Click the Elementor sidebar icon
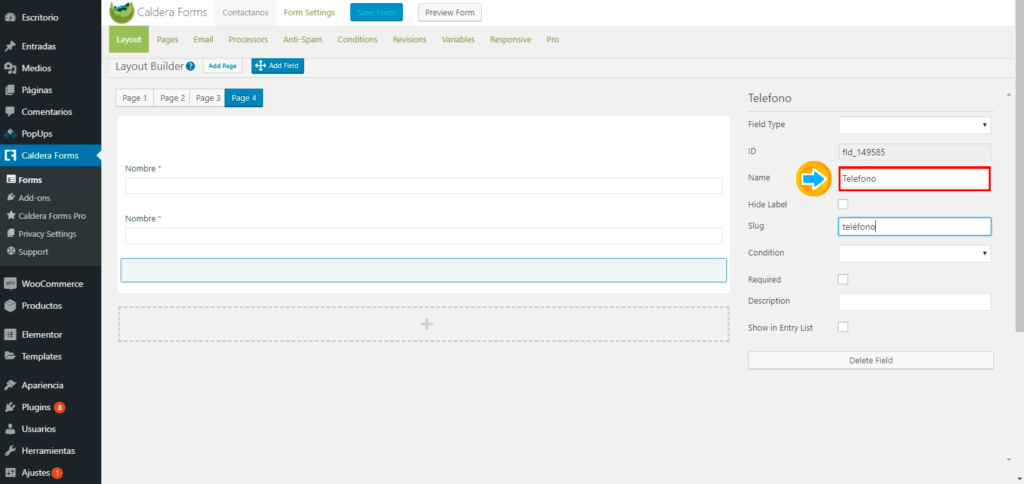 (10, 334)
